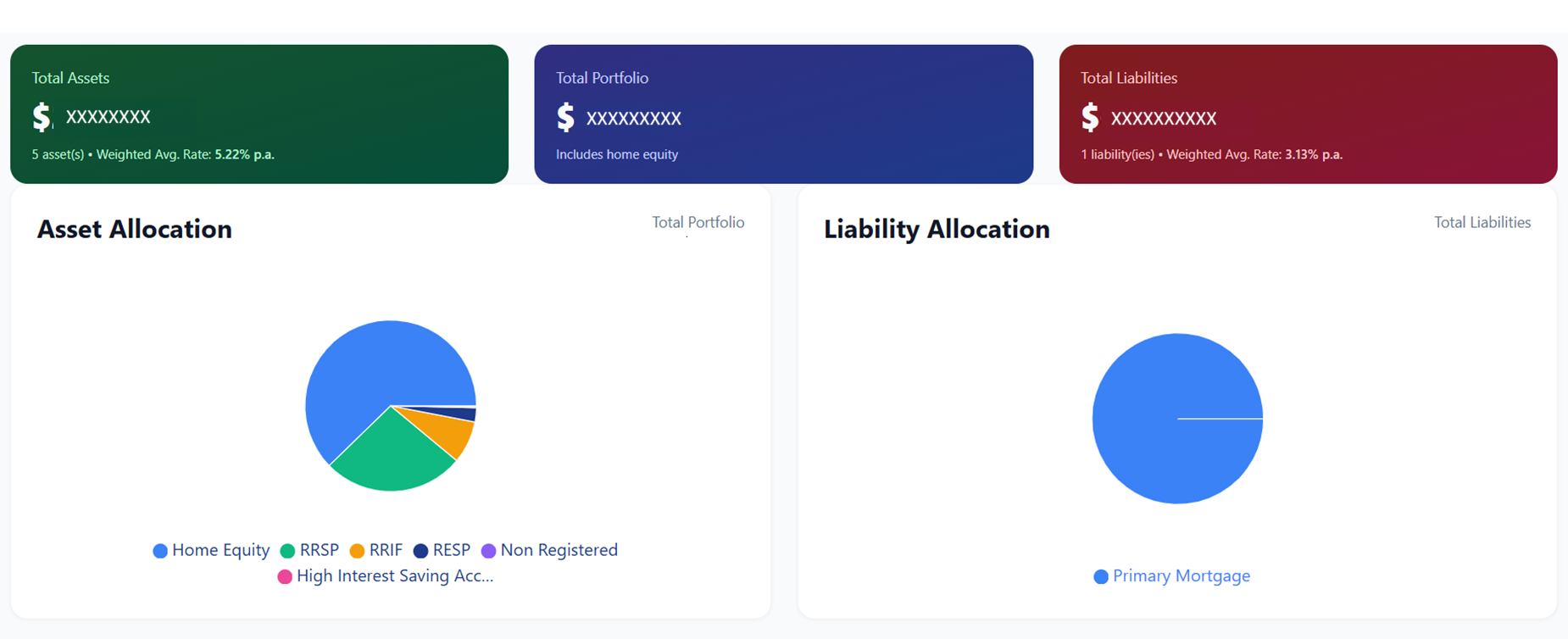Open the Total Liabilities selector on Liability Allocation

point(1482,222)
